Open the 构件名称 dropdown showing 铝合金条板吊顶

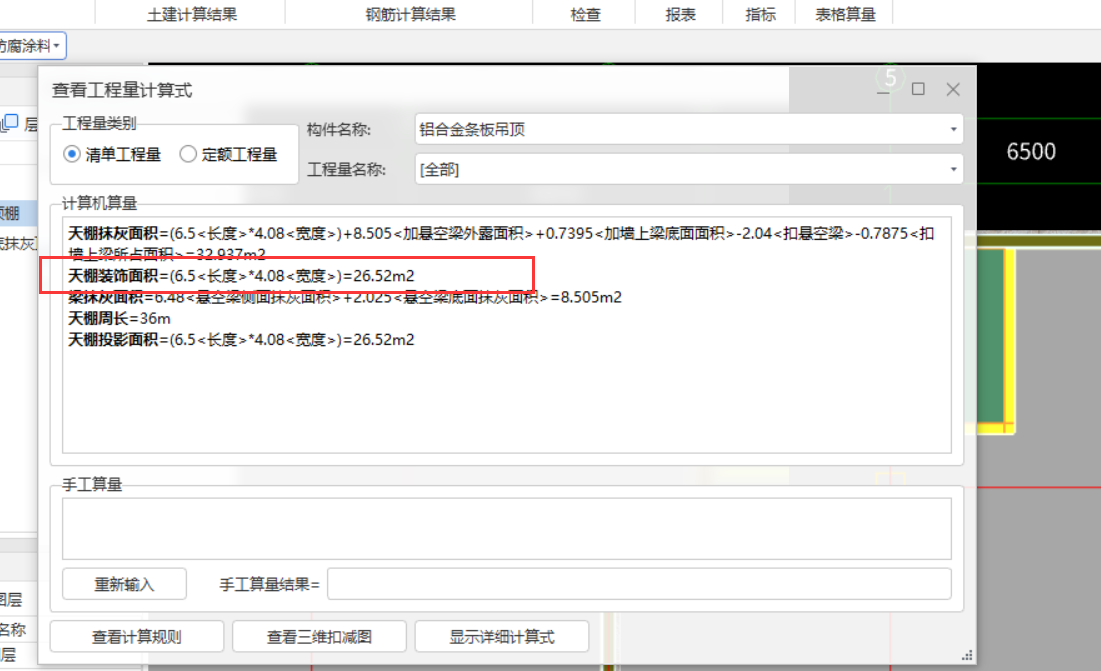(688, 129)
